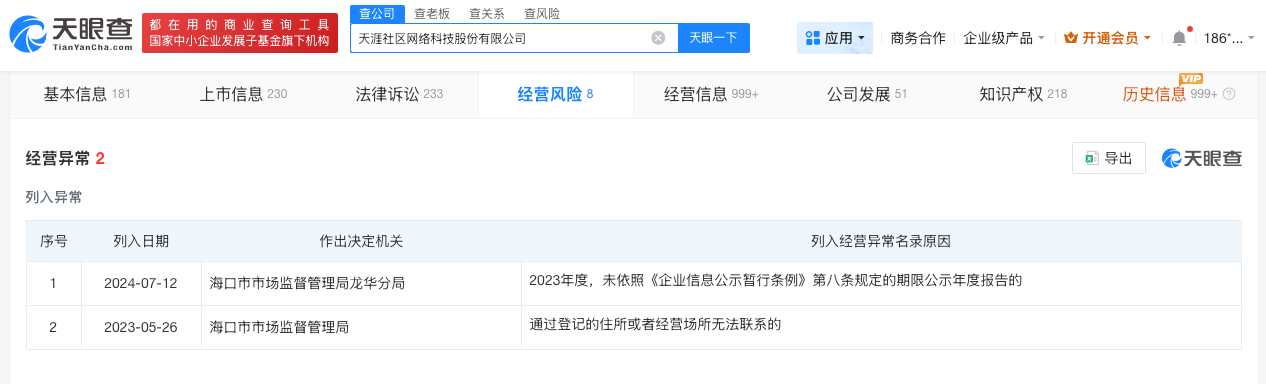Click the 列入日期 column header

[x=141, y=241]
